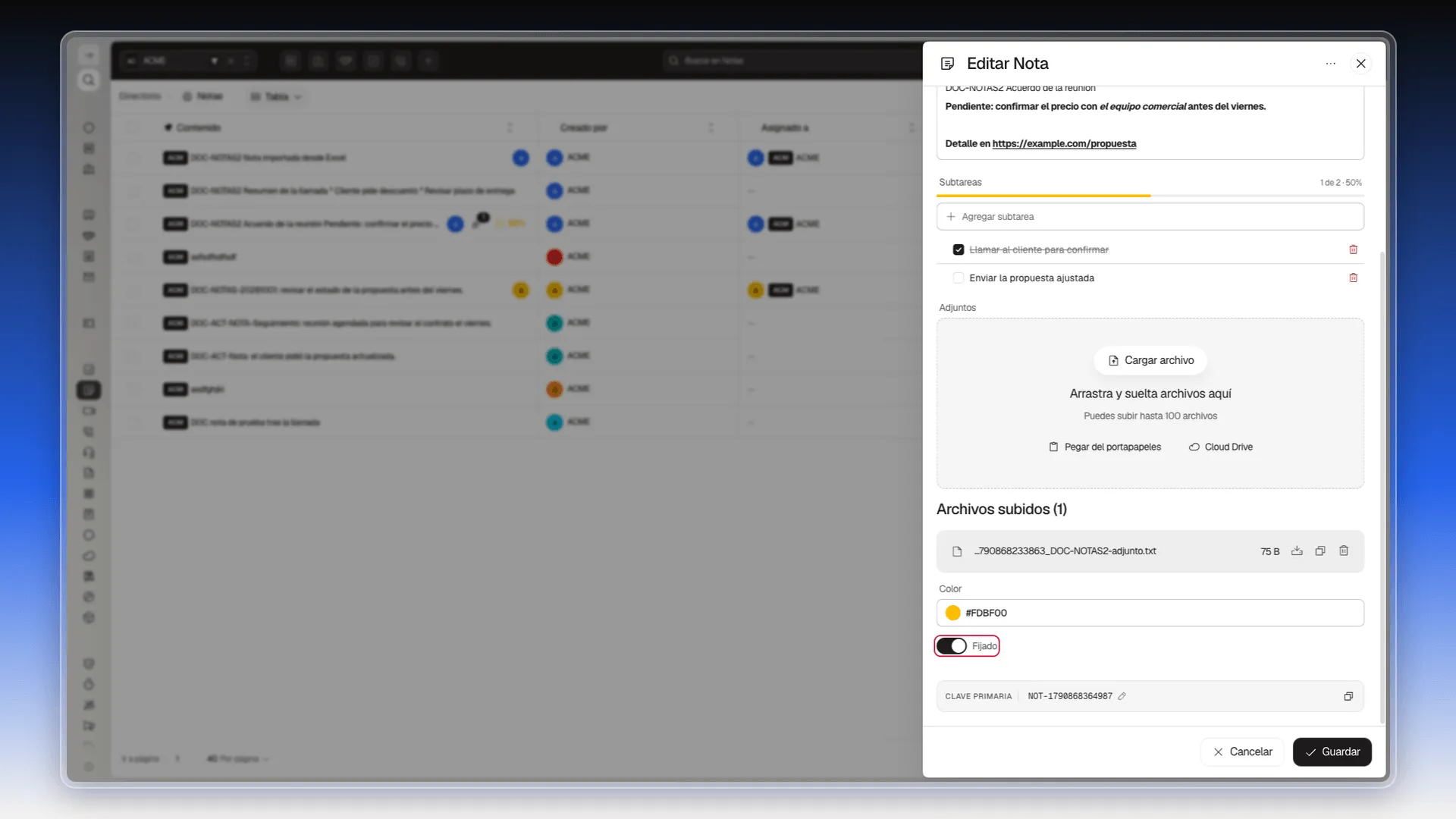Click the uploaded file name DOC-NOTAS2-adjunto.txt

click(x=1065, y=551)
